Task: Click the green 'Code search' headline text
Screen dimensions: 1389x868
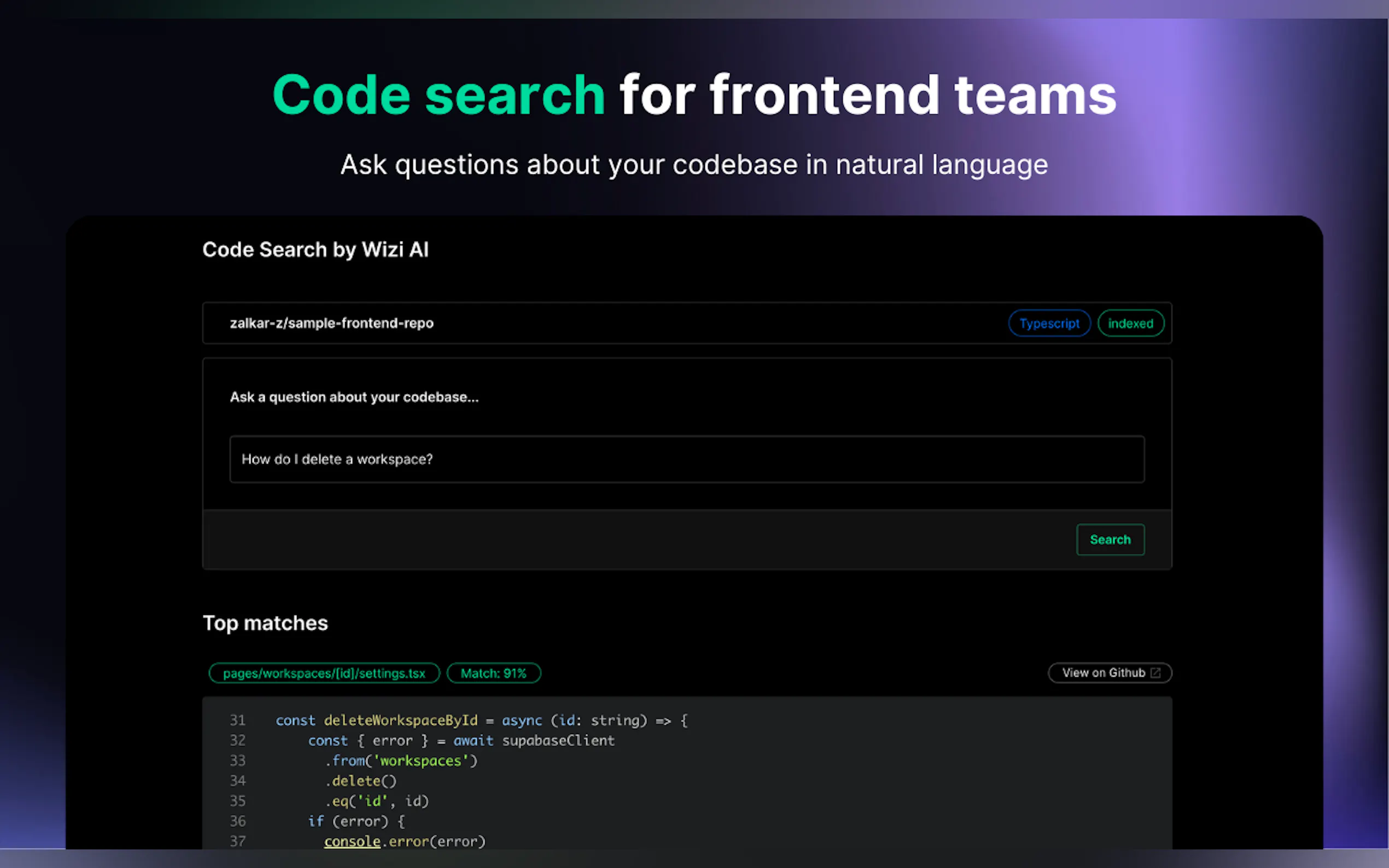Action: pos(439,95)
